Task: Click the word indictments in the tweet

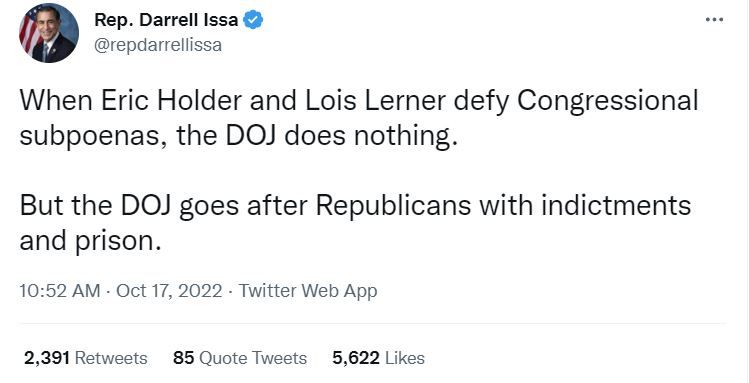Action: [x=617, y=205]
